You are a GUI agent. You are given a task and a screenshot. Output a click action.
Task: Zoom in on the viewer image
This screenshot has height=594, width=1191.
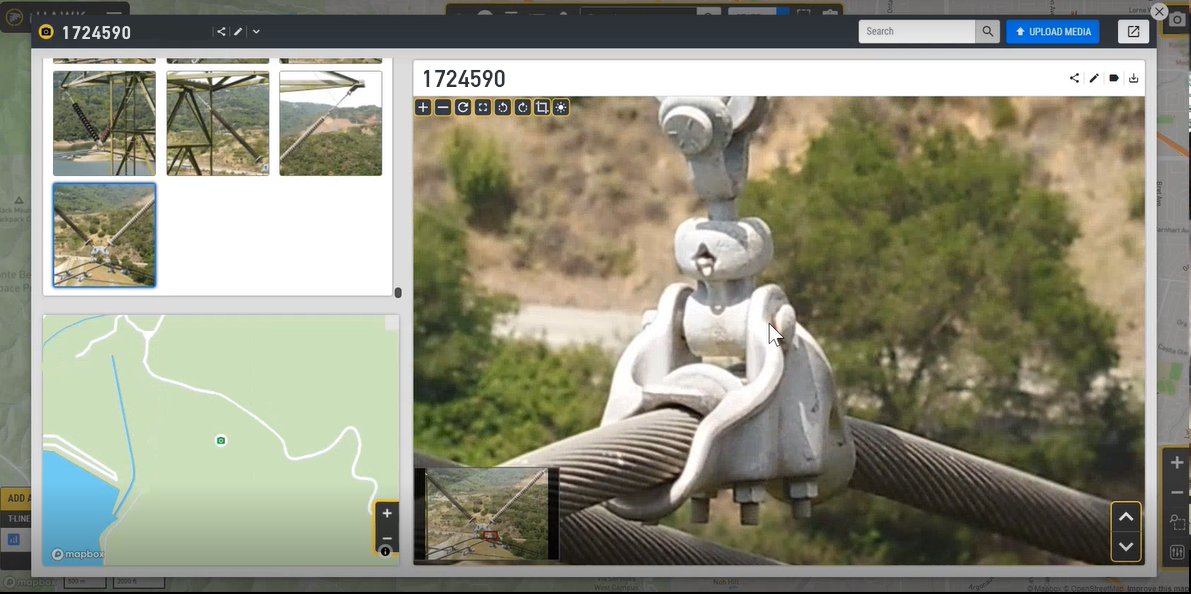(x=423, y=107)
